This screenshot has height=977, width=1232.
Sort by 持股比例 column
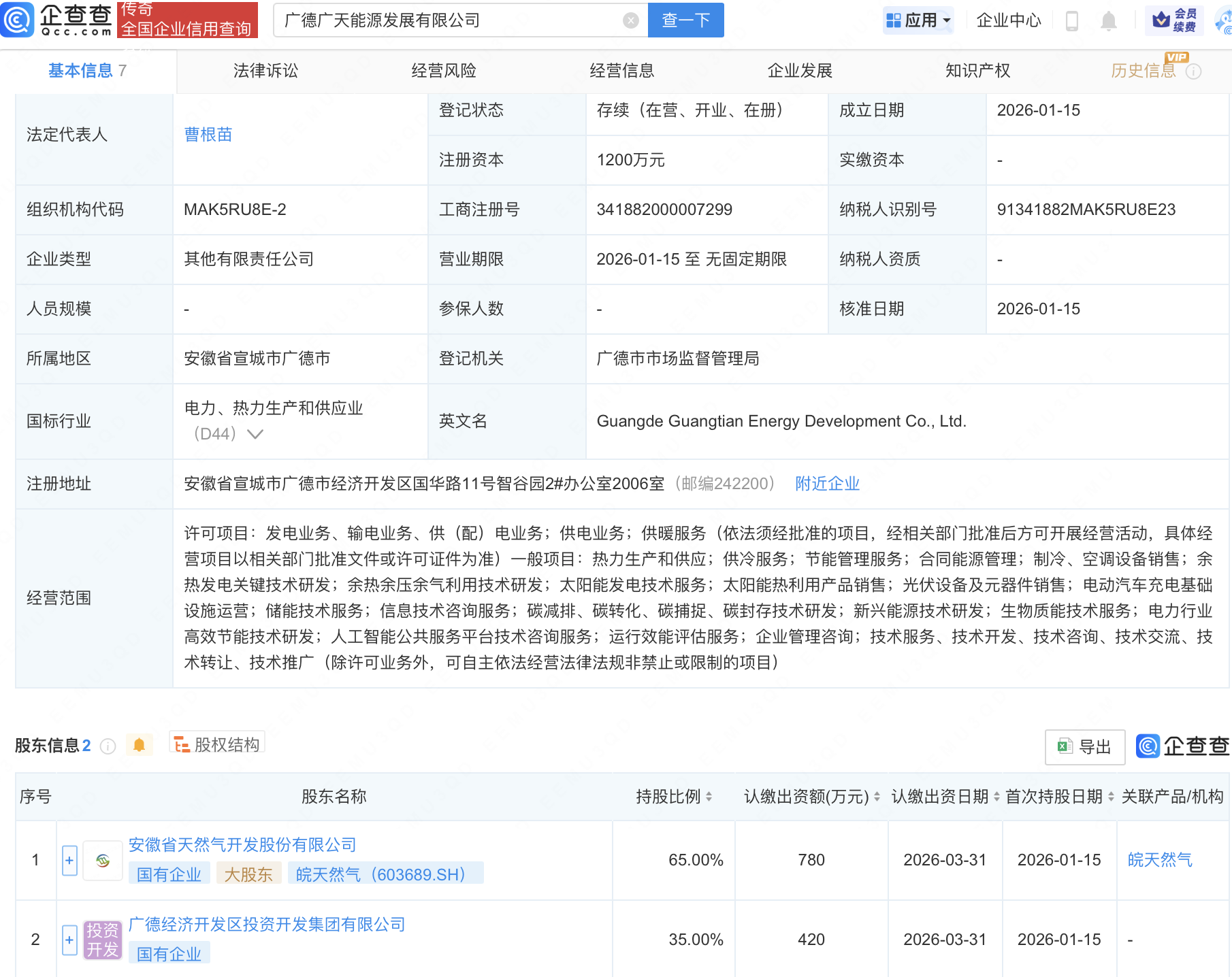coord(709,797)
